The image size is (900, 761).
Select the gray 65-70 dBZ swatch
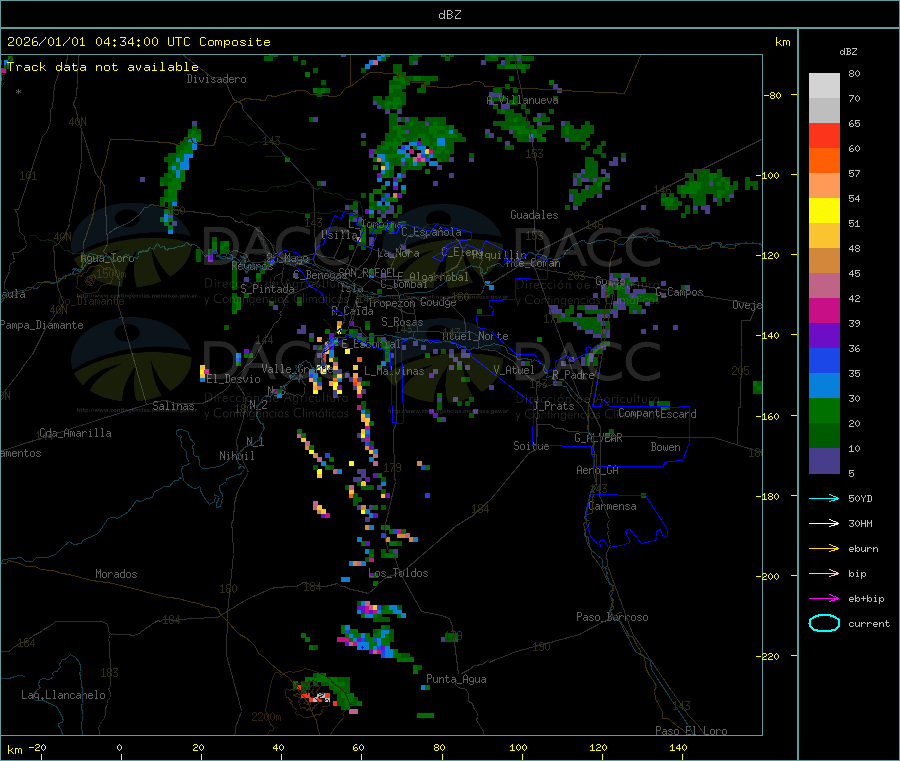pos(824,111)
